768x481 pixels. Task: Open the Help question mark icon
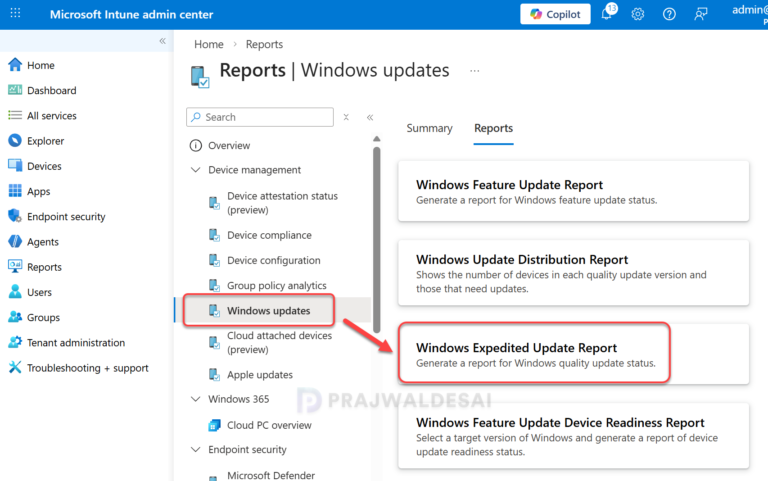669,14
